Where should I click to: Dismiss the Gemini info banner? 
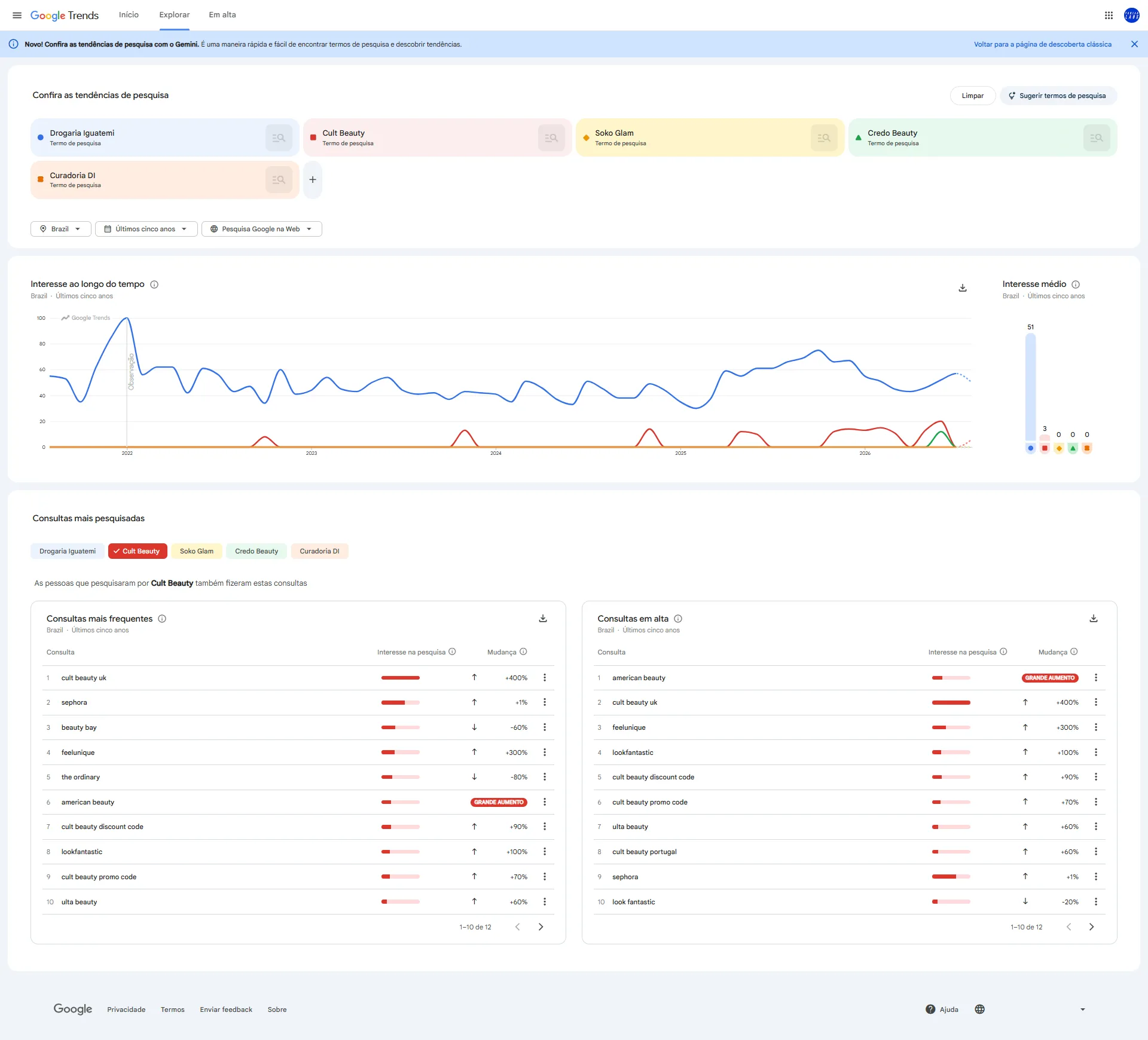[x=1134, y=44]
